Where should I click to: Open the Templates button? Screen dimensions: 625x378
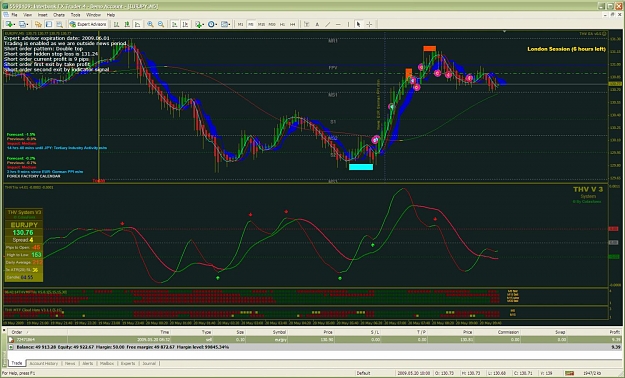(224, 24)
